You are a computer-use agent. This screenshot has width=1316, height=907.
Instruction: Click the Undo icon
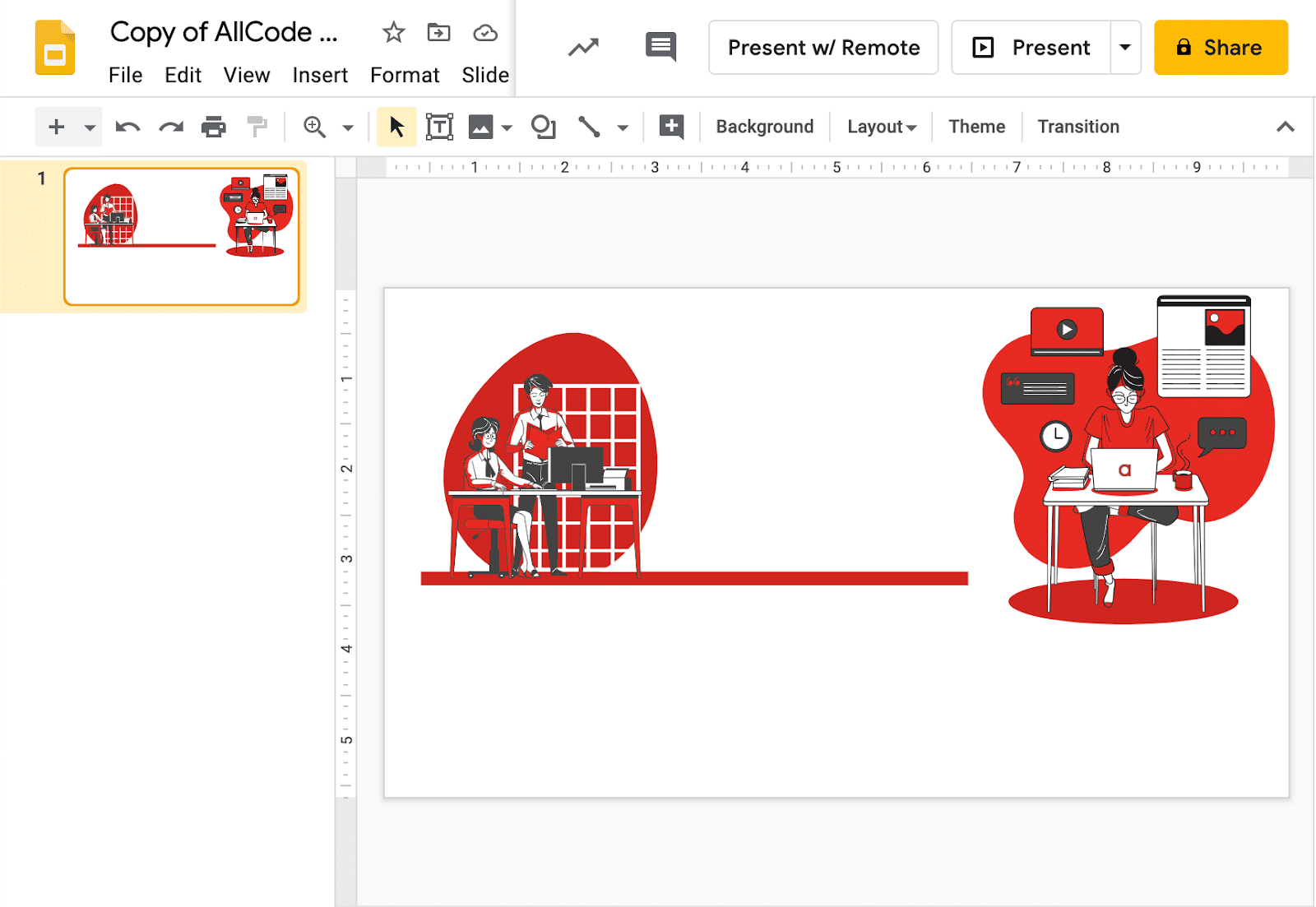127,127
